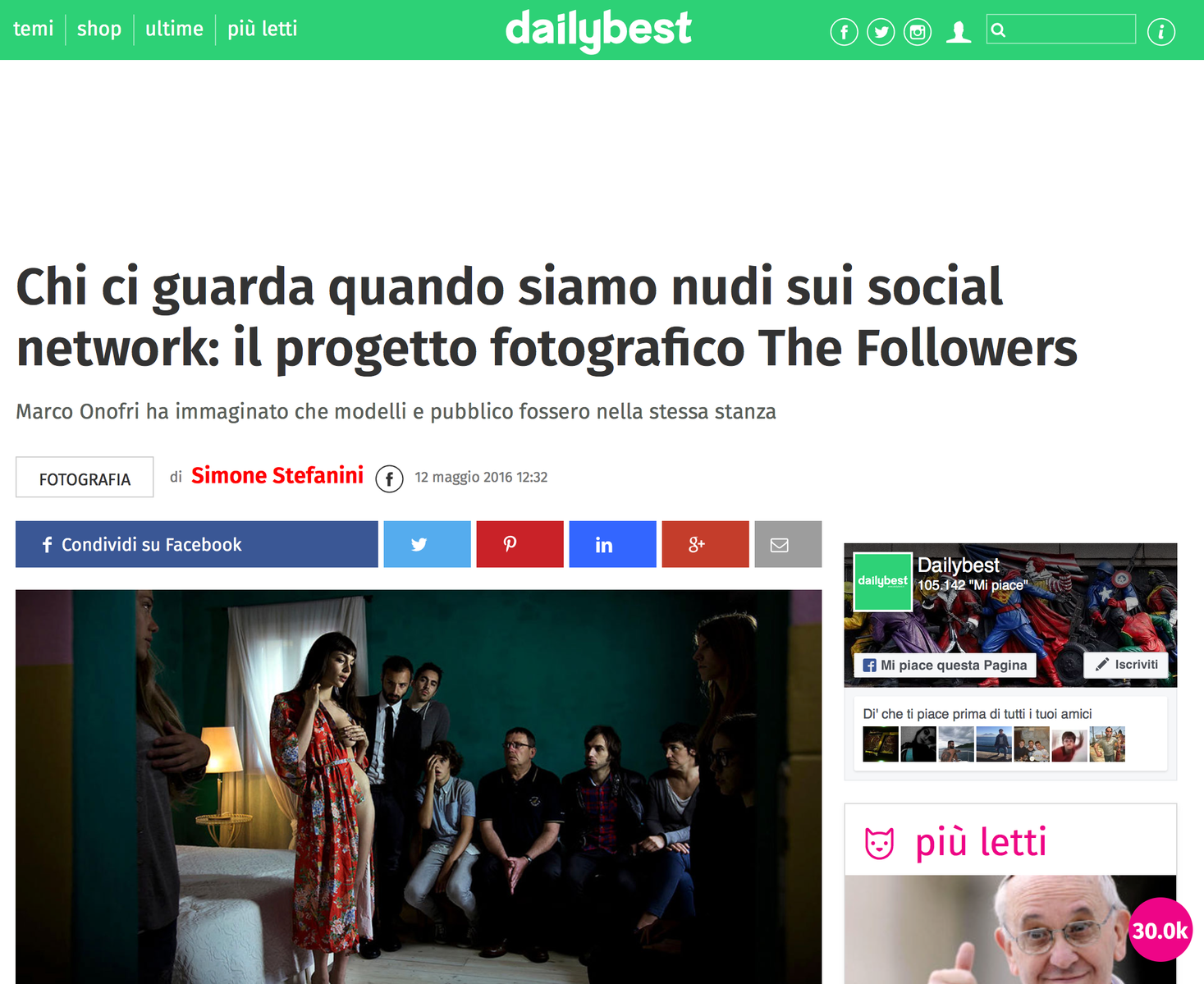Open the shop menu item
The width and height of the screenshot is (1204, 984).
pyautogui.click(x=99, y=29)
